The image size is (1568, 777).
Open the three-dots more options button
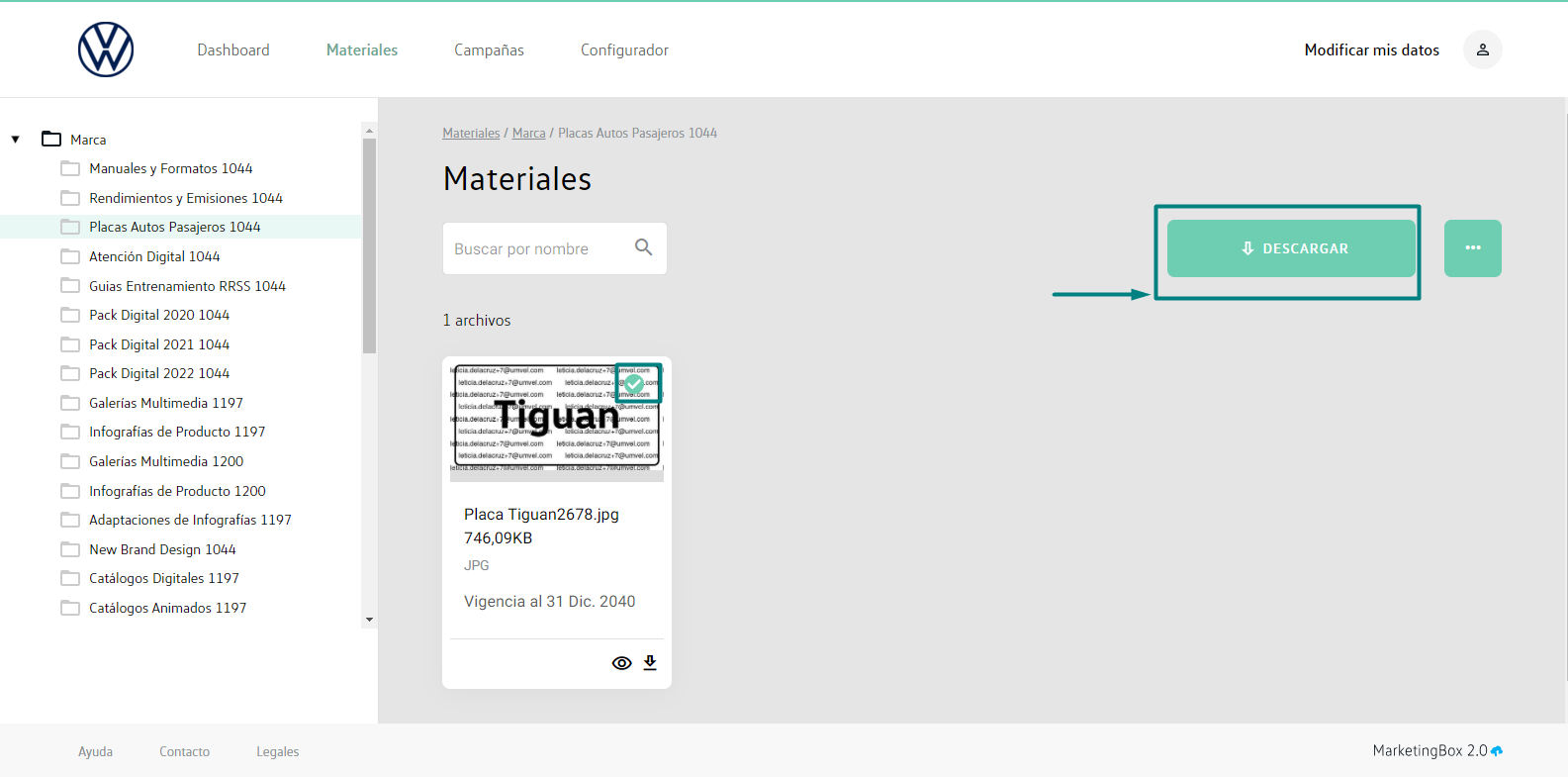click(1472, 248)
